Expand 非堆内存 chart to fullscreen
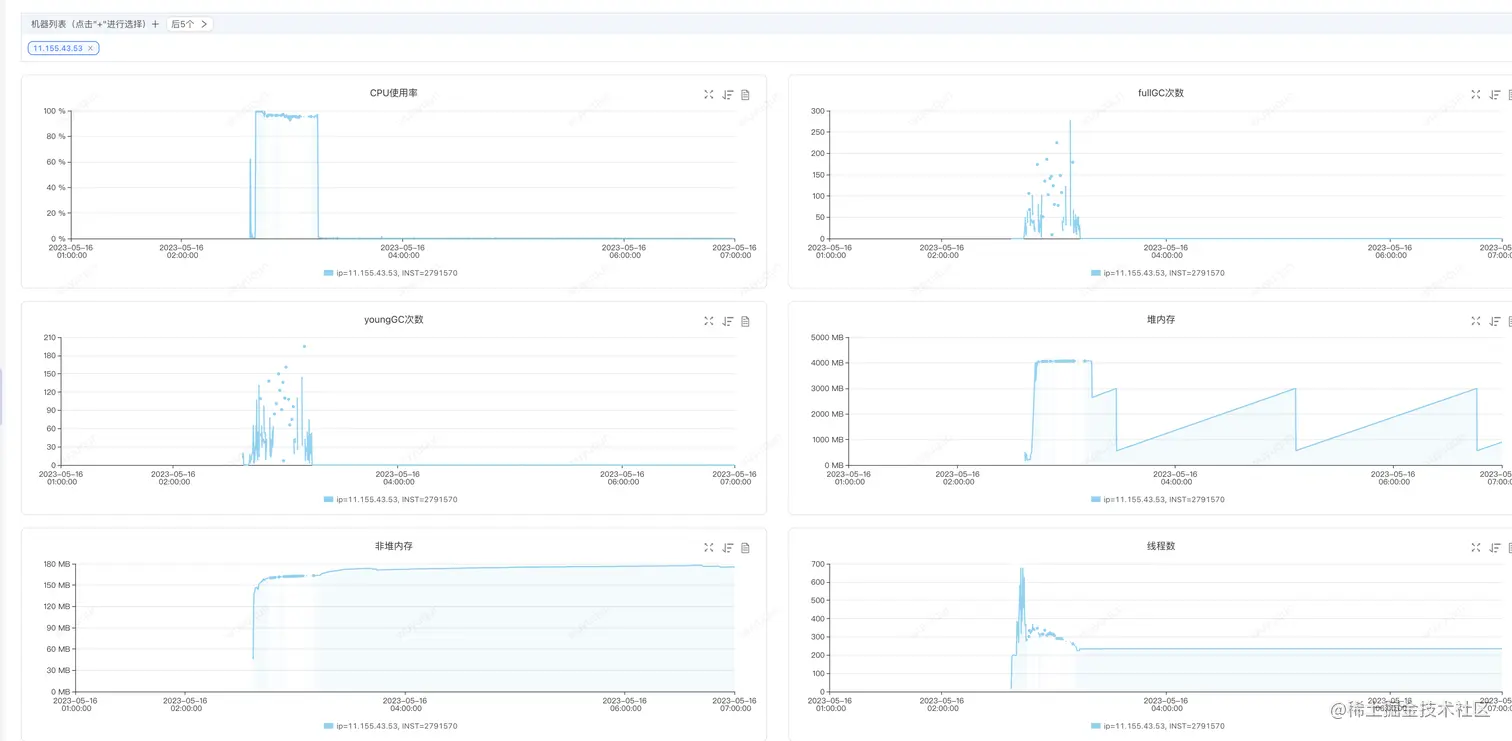This screenshot has height=741, width=1512. point(709,548)
